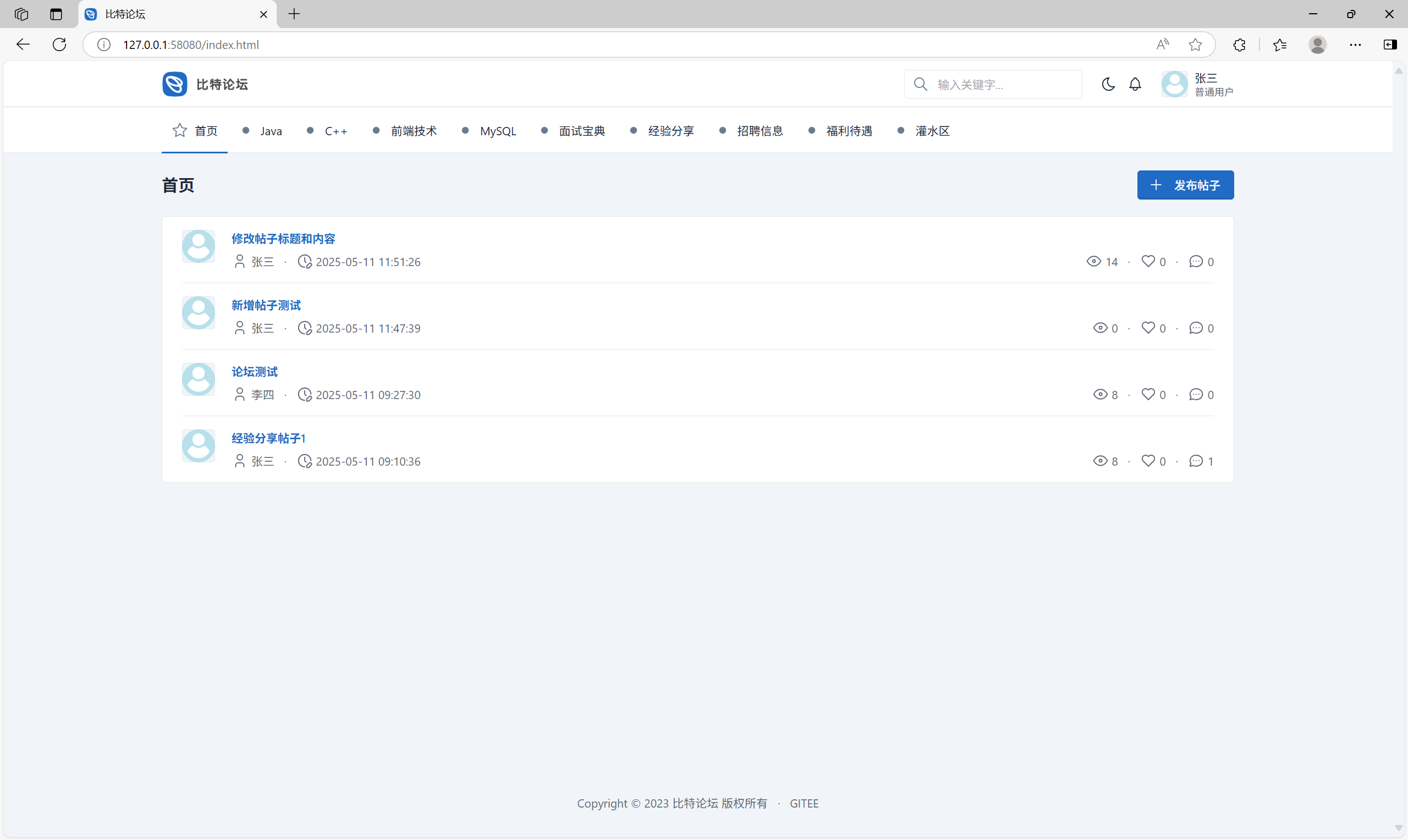The height and width of the screenshot is (840, 1408).
Task: Click the 比特论坛 logo icon
Action: click(174, 84)
